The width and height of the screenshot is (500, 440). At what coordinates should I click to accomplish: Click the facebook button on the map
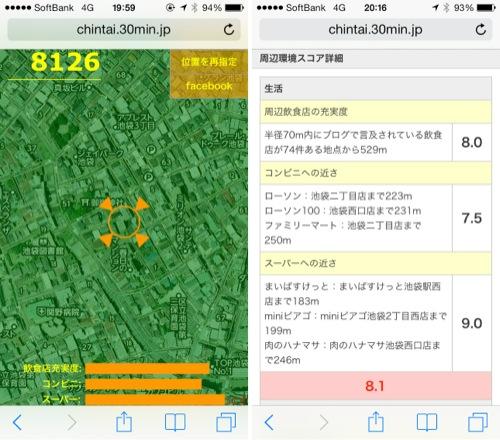pyautogui.click(x=209, y=86)
